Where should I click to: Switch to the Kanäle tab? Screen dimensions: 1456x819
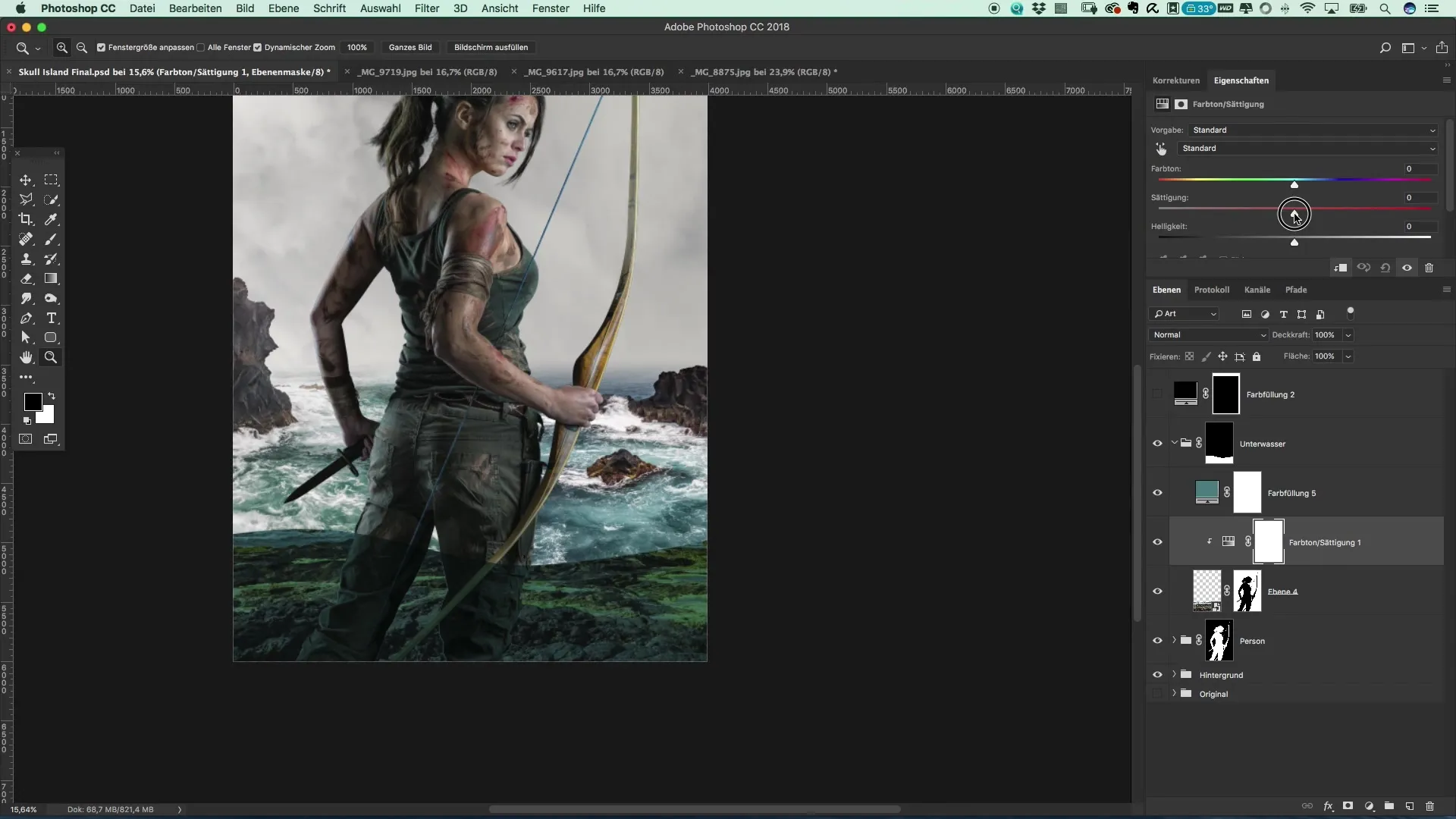click(1257, 290)
